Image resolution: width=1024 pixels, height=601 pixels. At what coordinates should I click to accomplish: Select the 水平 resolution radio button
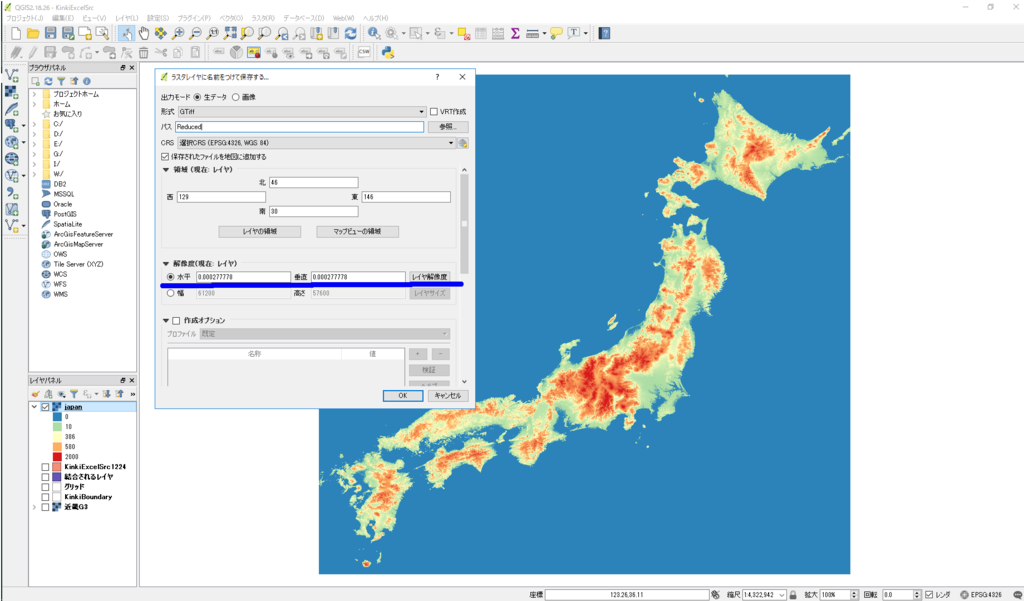(170, 277)
